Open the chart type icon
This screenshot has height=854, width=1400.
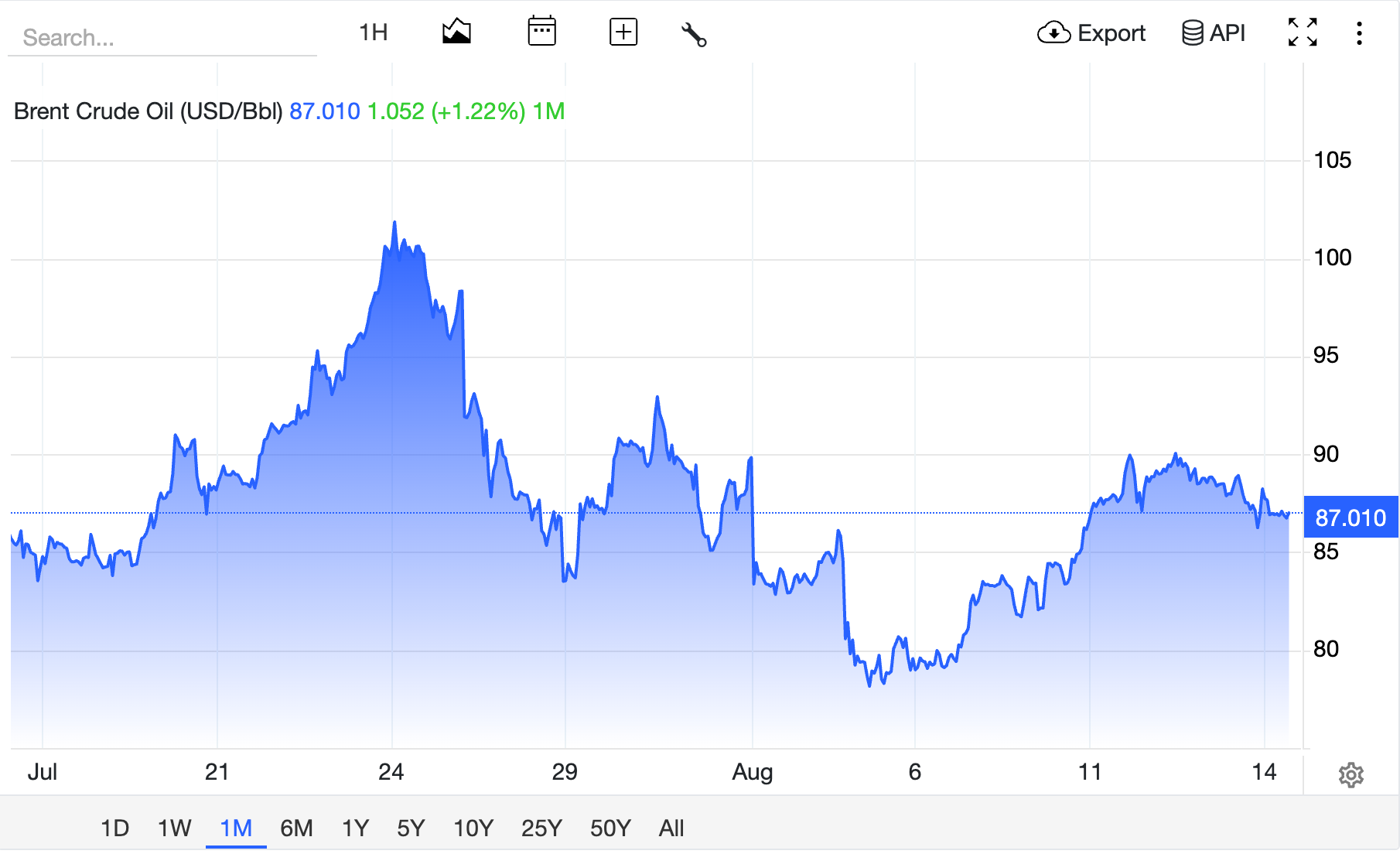pyautogui.click(x=456, y=32)
